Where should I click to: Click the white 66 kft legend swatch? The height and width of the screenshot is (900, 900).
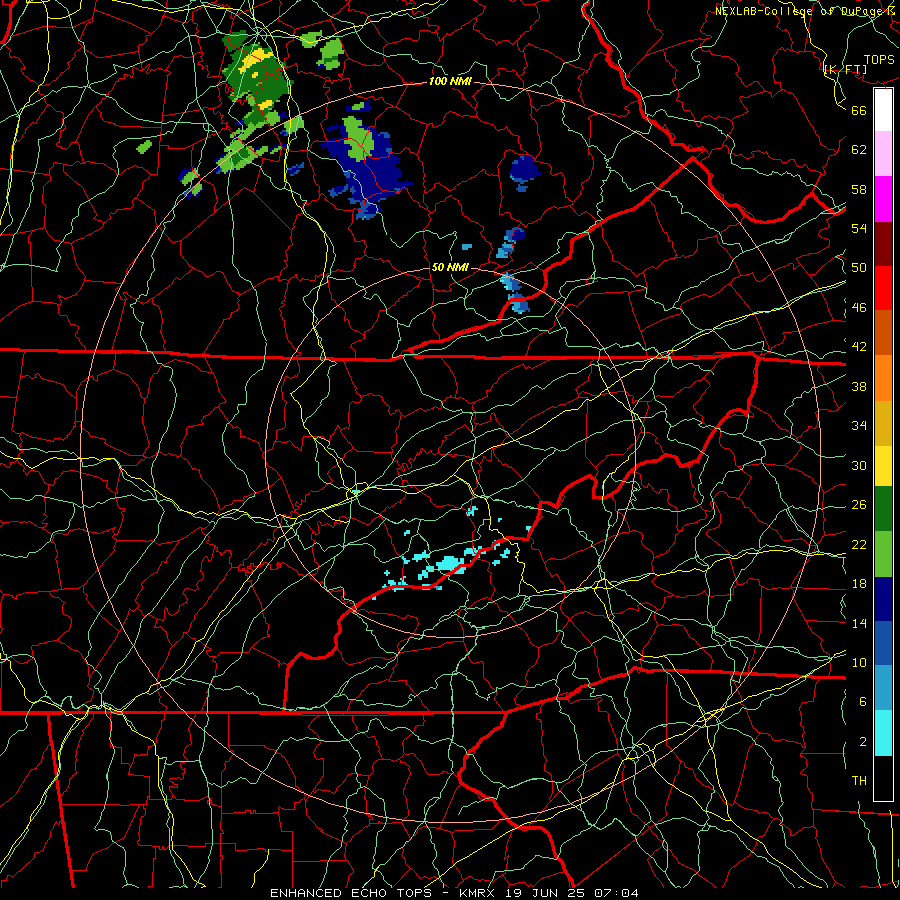tap(883, 110)
